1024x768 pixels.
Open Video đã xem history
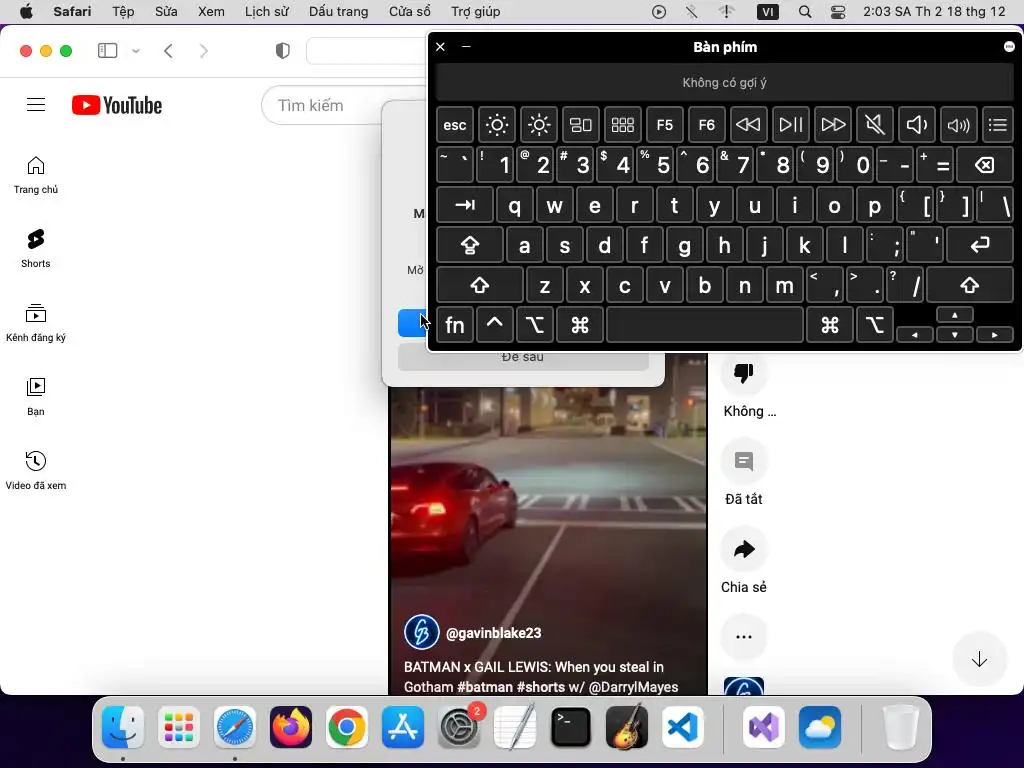(x=36, y=470)
